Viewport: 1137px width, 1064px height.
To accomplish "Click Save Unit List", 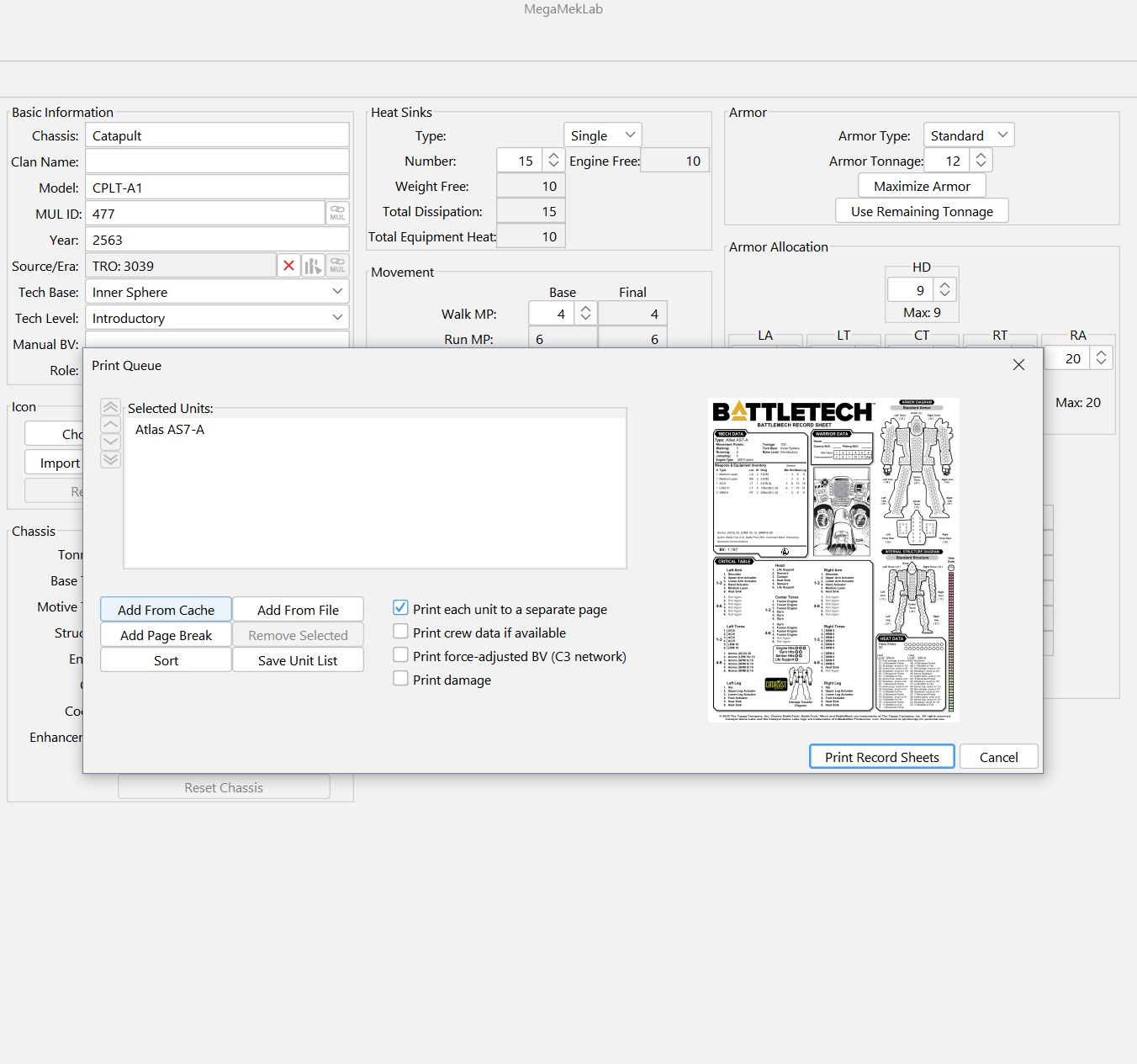I will pos(298,660).
